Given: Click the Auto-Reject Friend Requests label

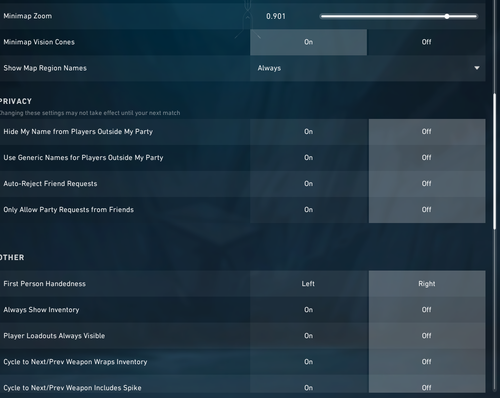Looking at the screenshot, I should pos(50,184).
